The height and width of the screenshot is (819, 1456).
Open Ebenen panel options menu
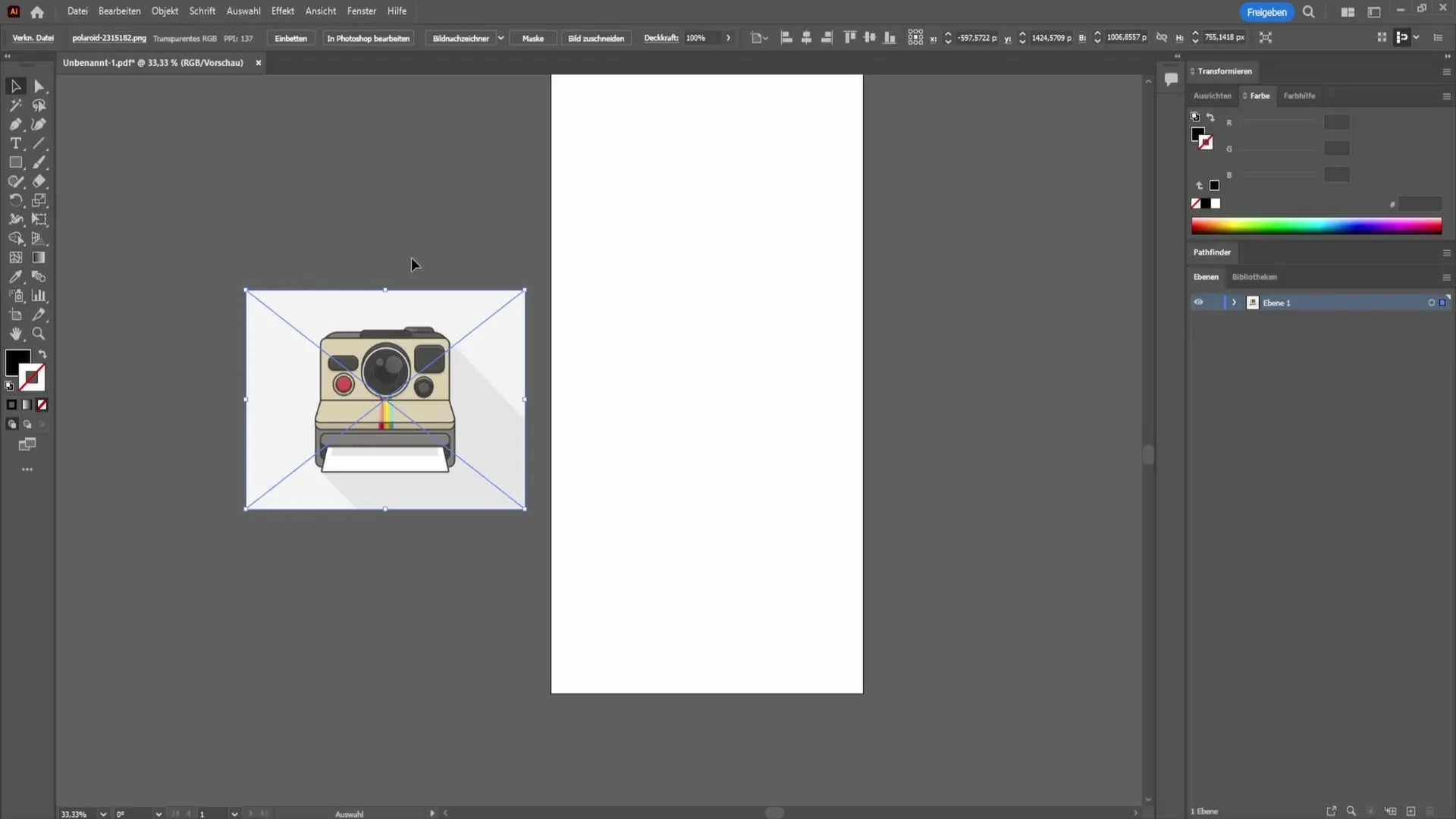(1446, 277)
